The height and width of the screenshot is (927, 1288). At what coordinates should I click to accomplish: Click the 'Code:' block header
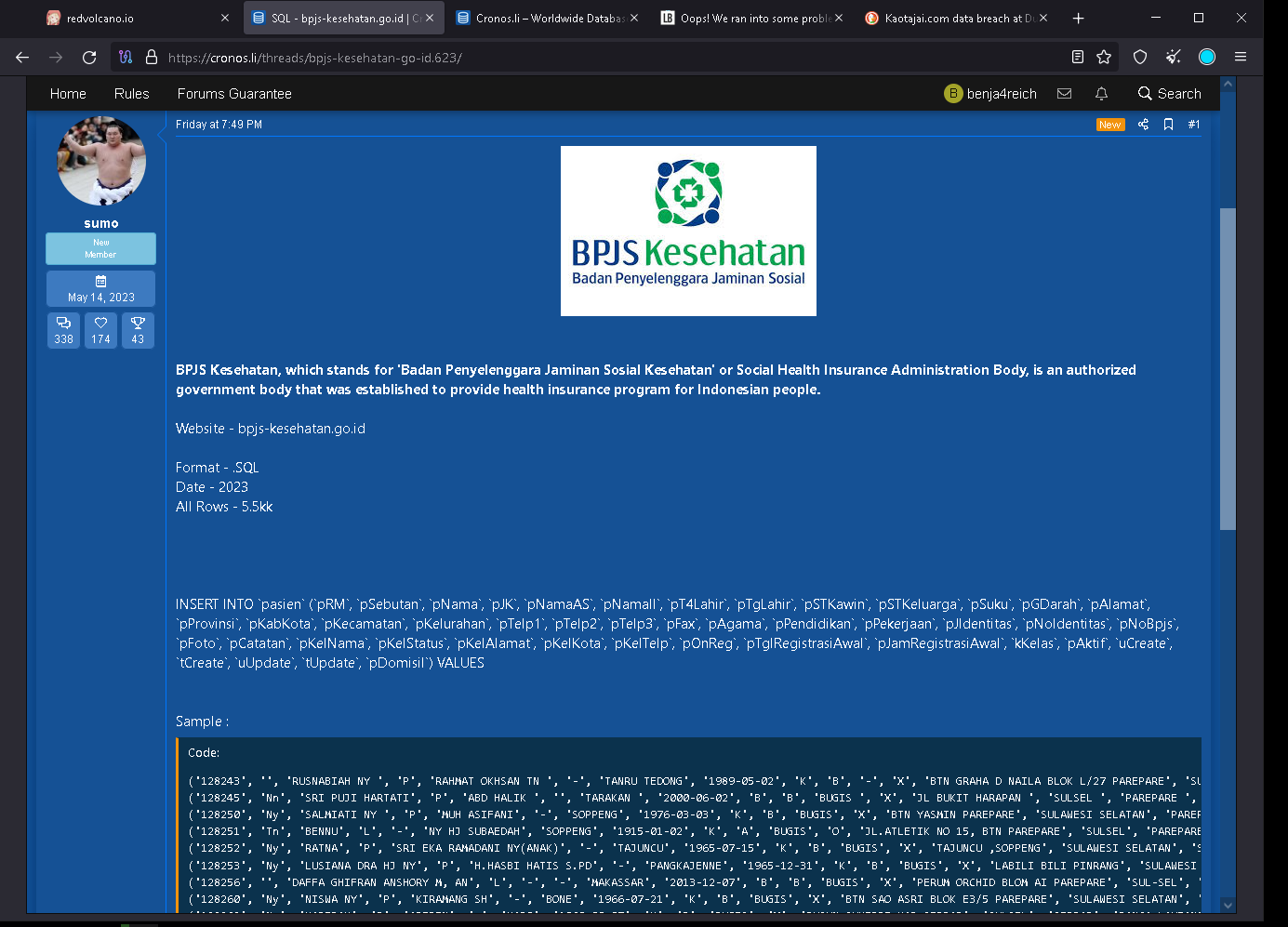pos(204,753)
